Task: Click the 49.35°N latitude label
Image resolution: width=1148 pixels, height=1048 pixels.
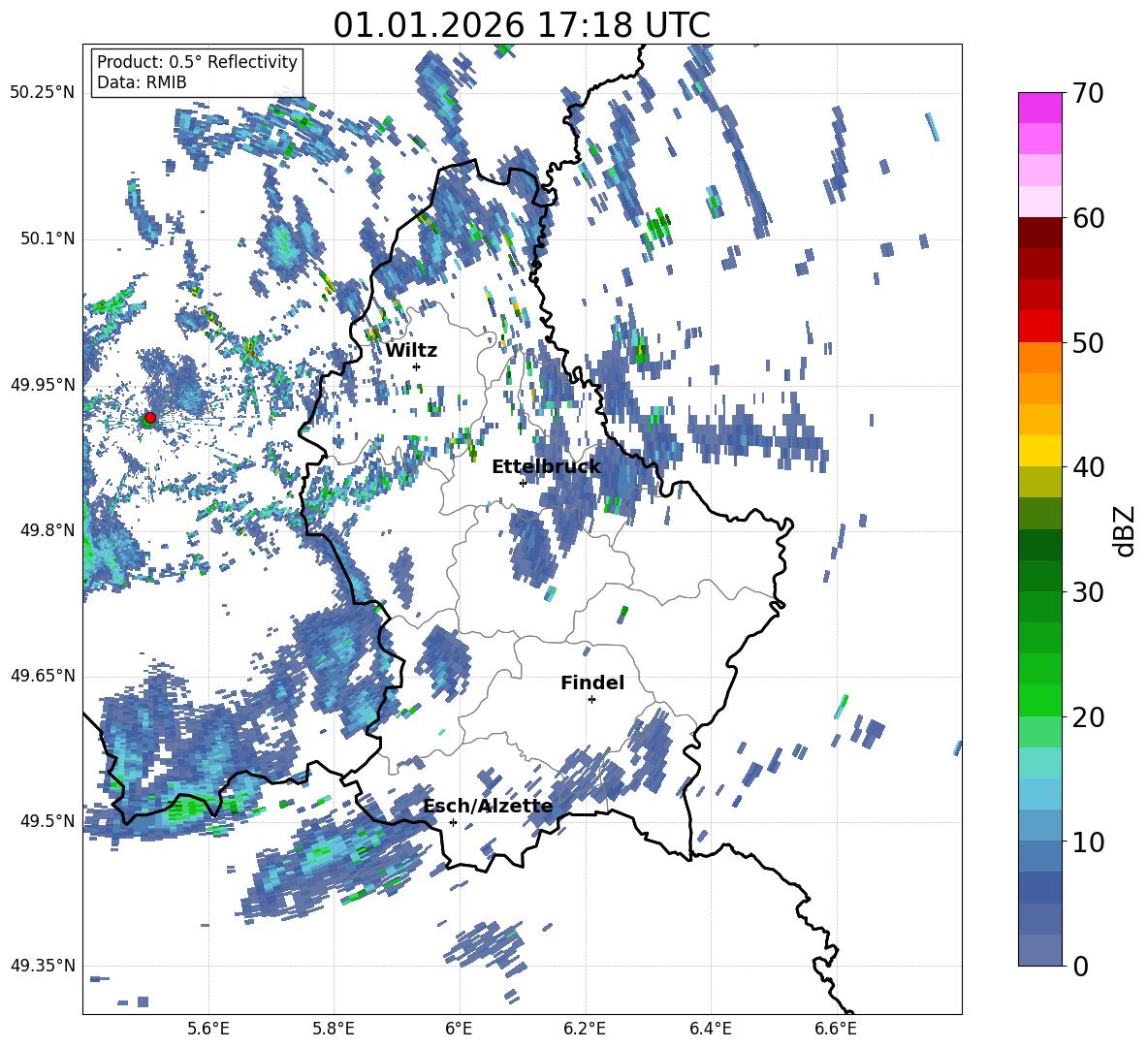Action: pos(43,966)
